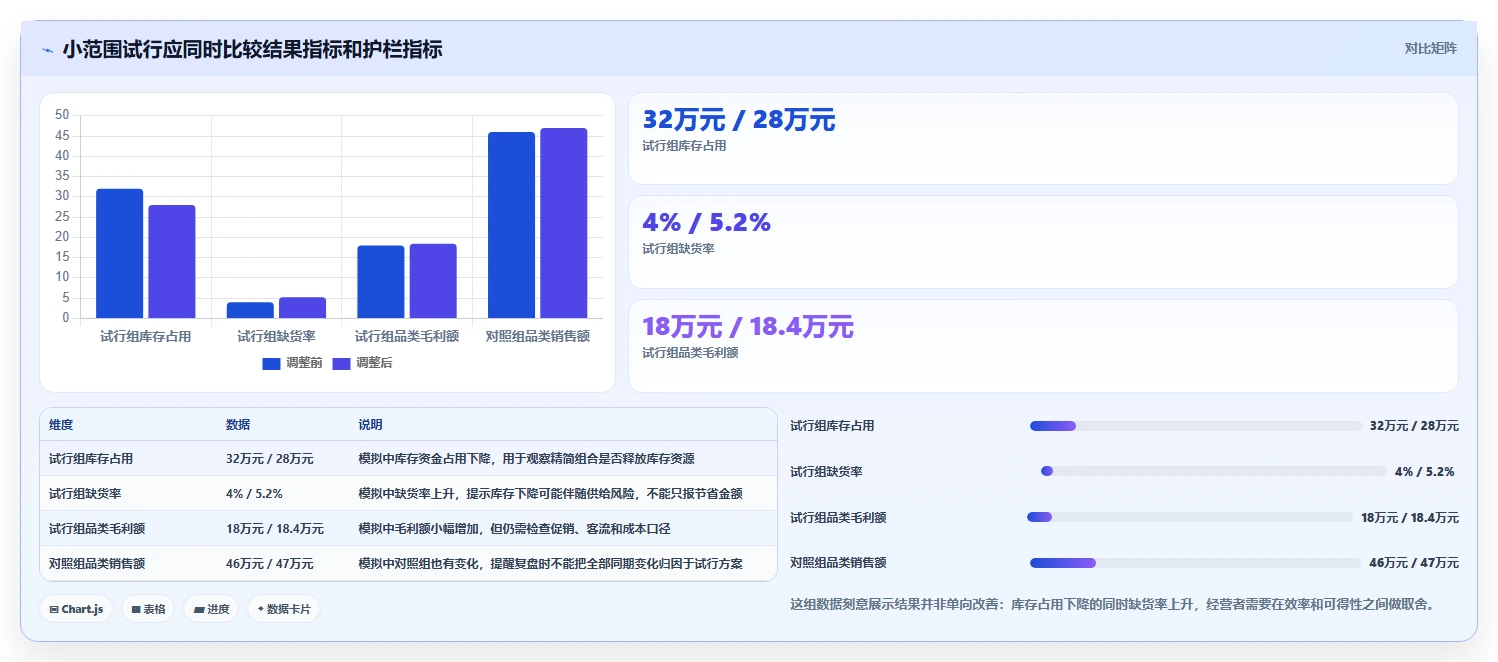The width and height of the screenshot is (1498, 662).
Task: Click the 表格 tag chip
Action: pos(148,609)
